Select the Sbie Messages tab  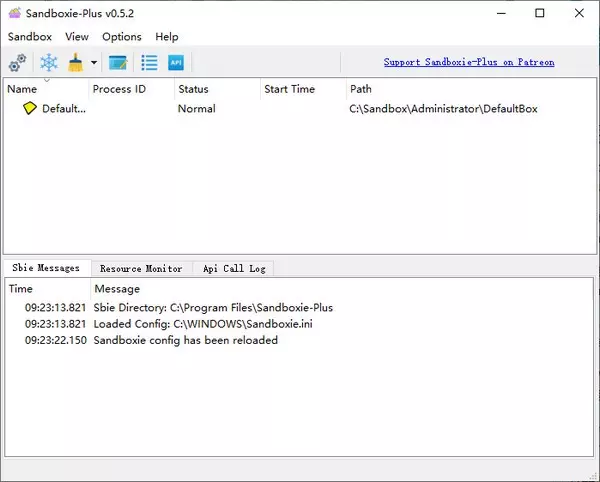point(46,268)
